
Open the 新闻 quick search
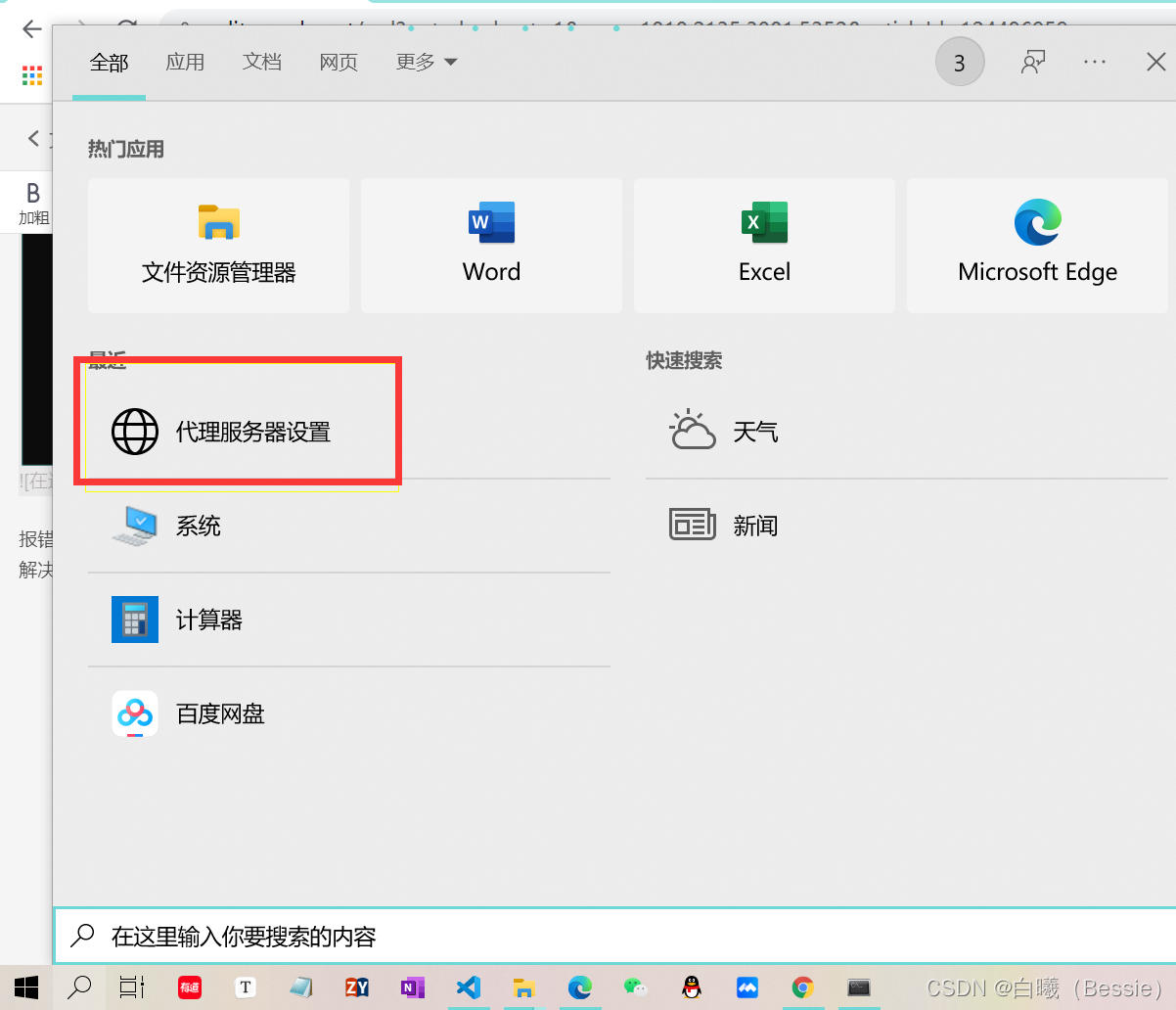906,526
